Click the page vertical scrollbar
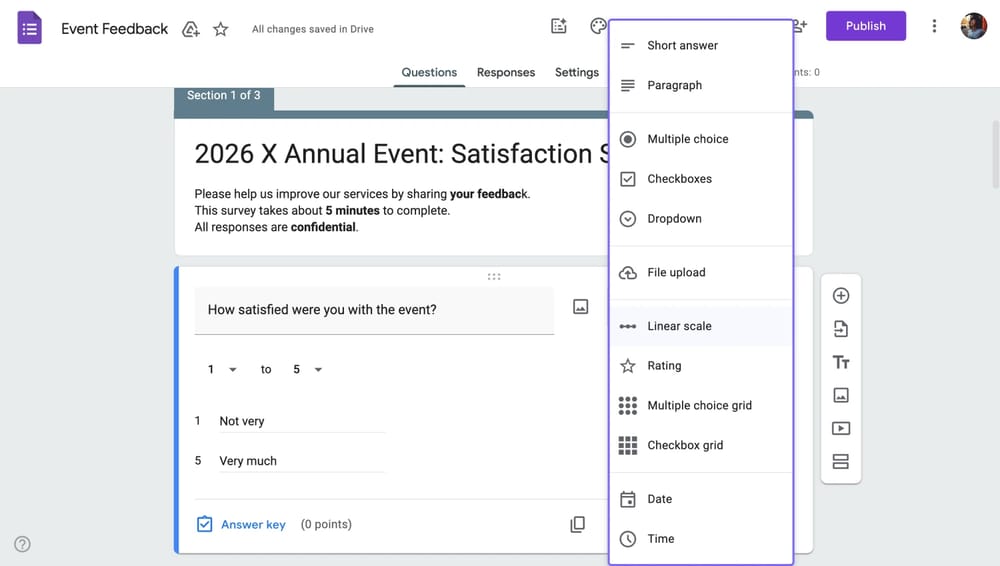1000x566 pixels. (996, 154)
